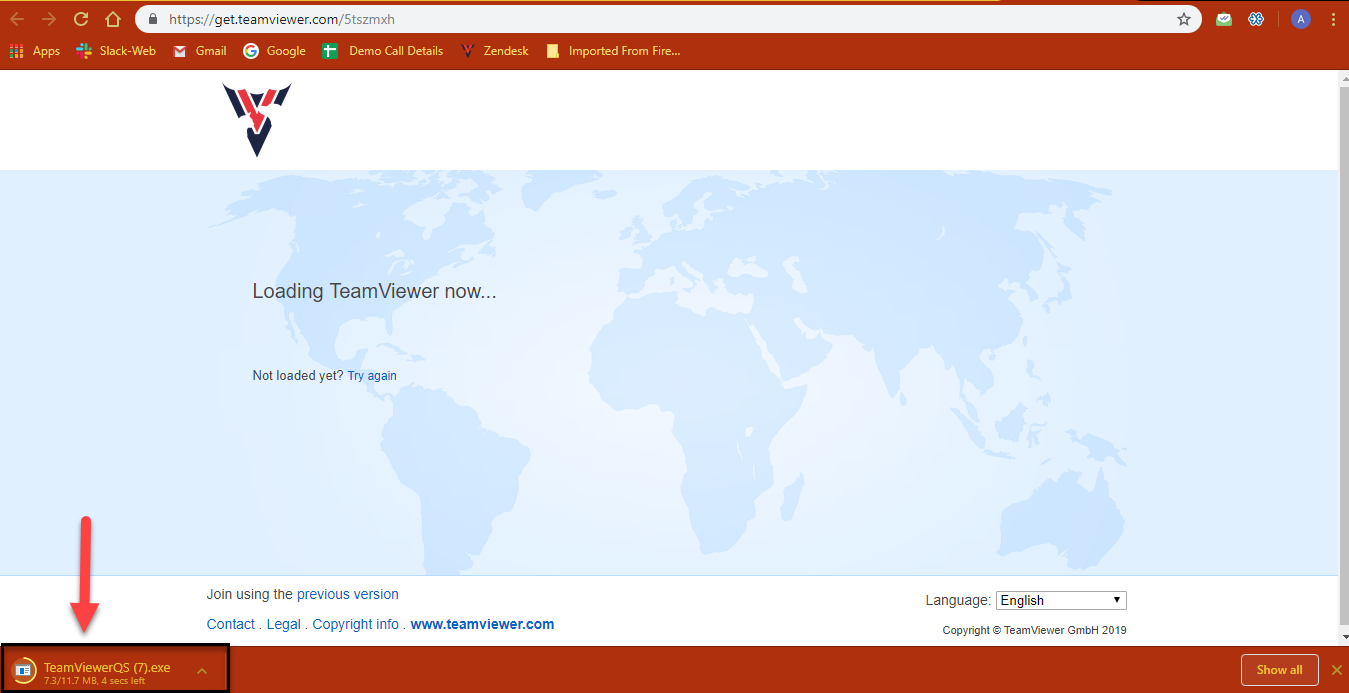Open the browser home page
Screen dimensions: 1349x693
click(113, 19)
